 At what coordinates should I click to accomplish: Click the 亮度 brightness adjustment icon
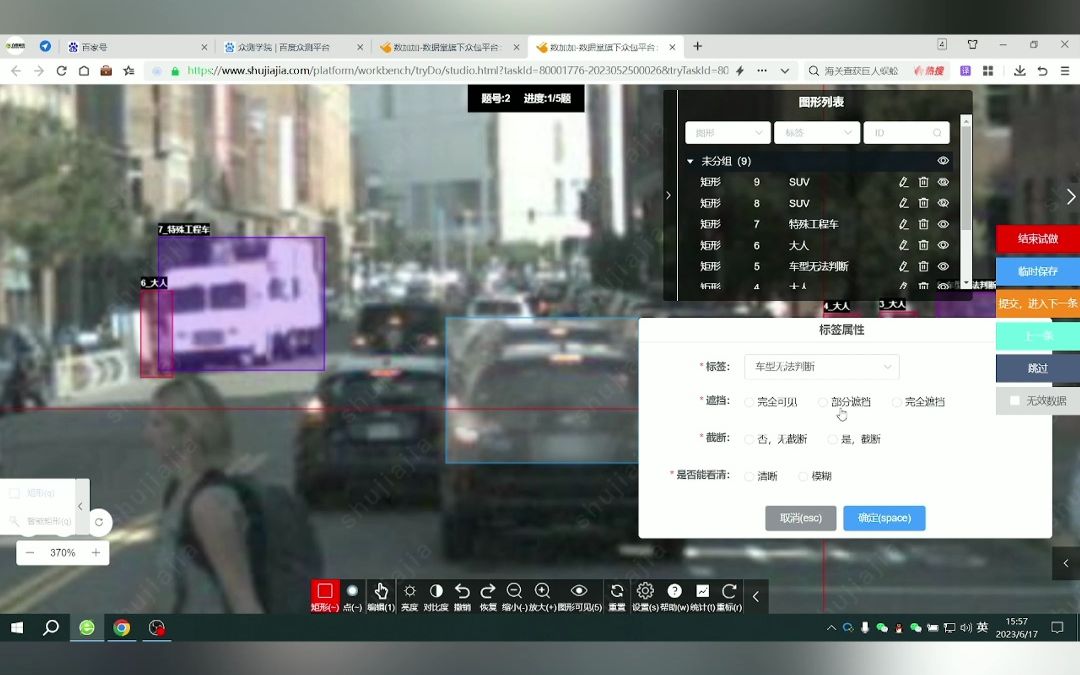point(408,590)
